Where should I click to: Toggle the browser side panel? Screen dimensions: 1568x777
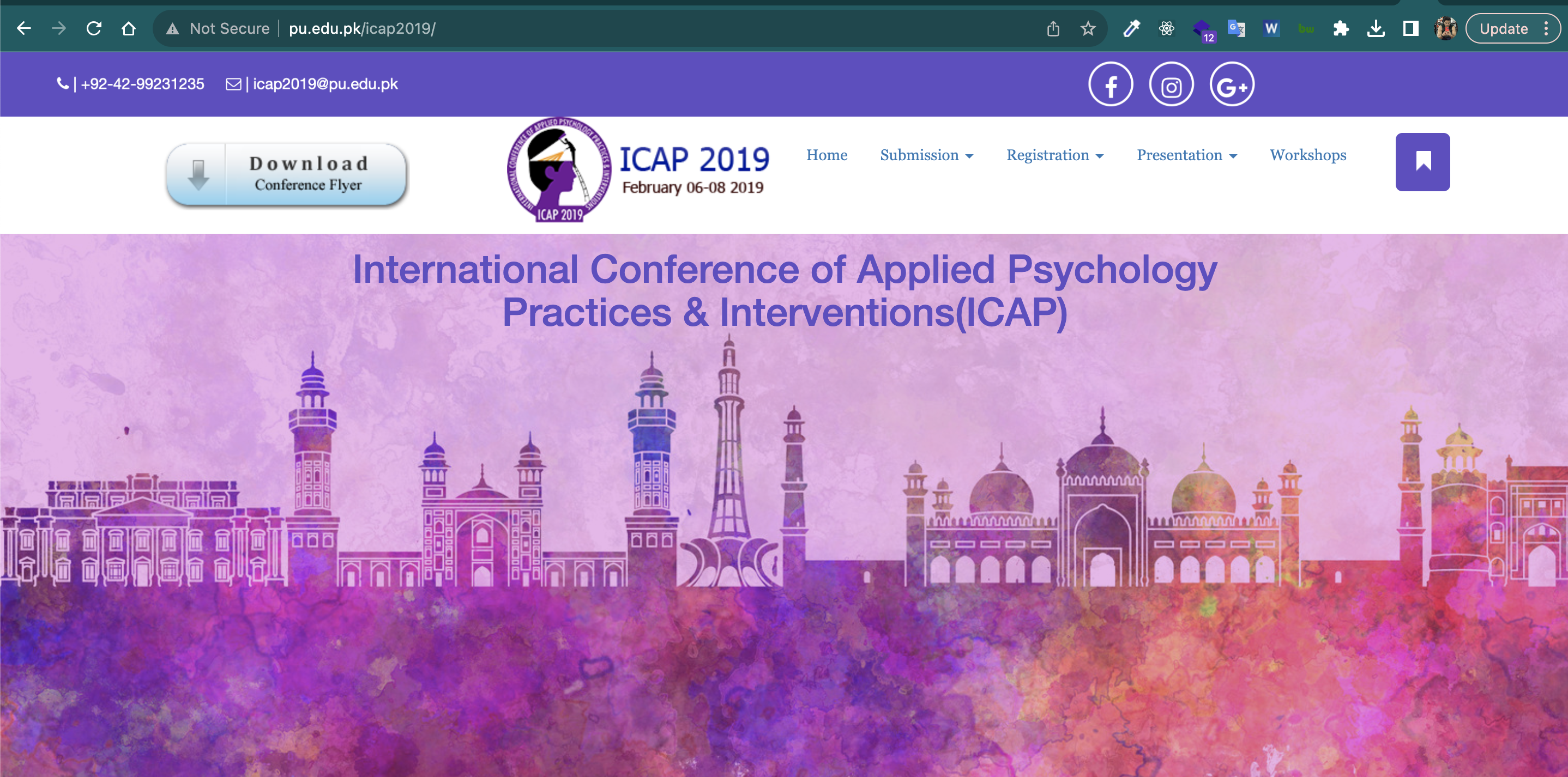(x=1410, y=28)
